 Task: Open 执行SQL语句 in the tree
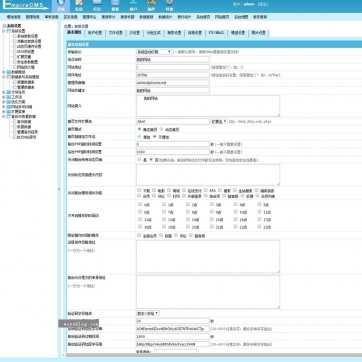(x=27, y=137)
